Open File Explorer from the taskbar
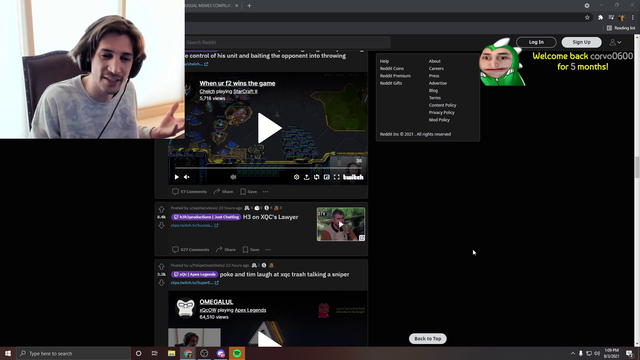The image size is (640, 360). 171,353
